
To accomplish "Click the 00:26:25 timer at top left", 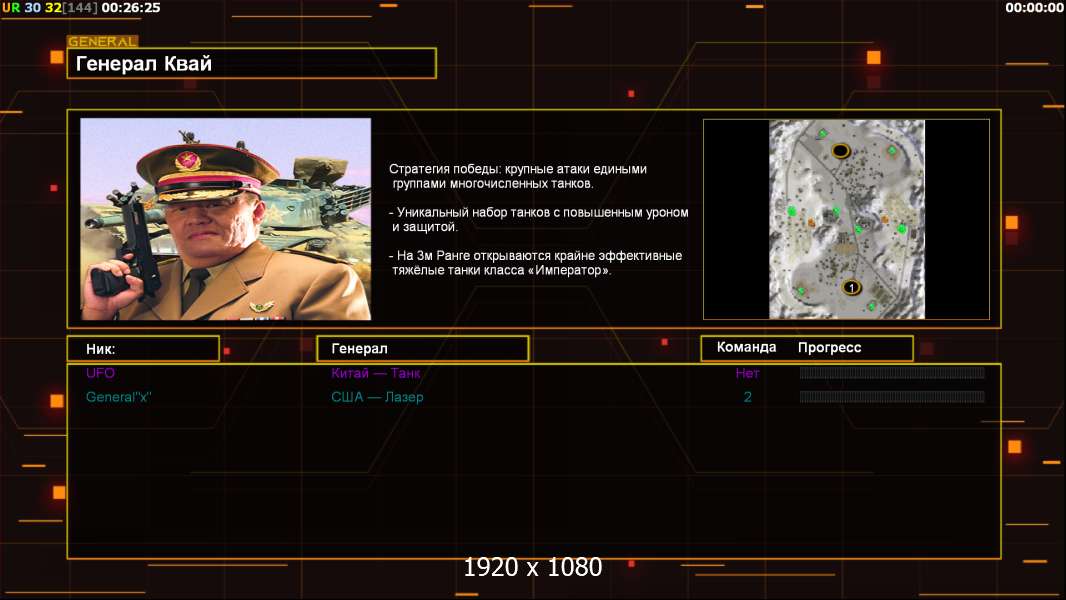I will click(131, 7).
